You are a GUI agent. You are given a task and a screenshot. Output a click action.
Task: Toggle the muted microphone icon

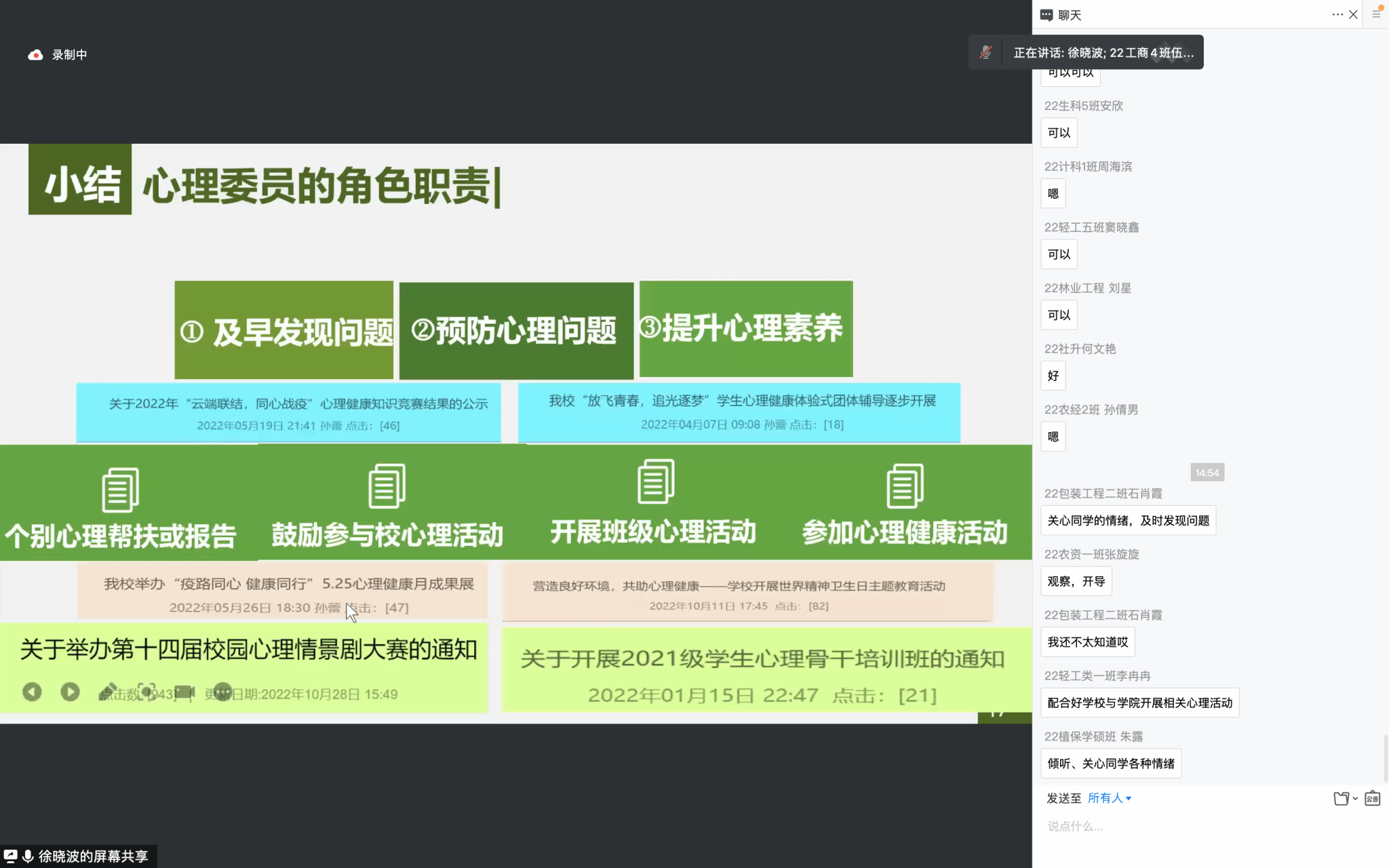tap(985, 52)
